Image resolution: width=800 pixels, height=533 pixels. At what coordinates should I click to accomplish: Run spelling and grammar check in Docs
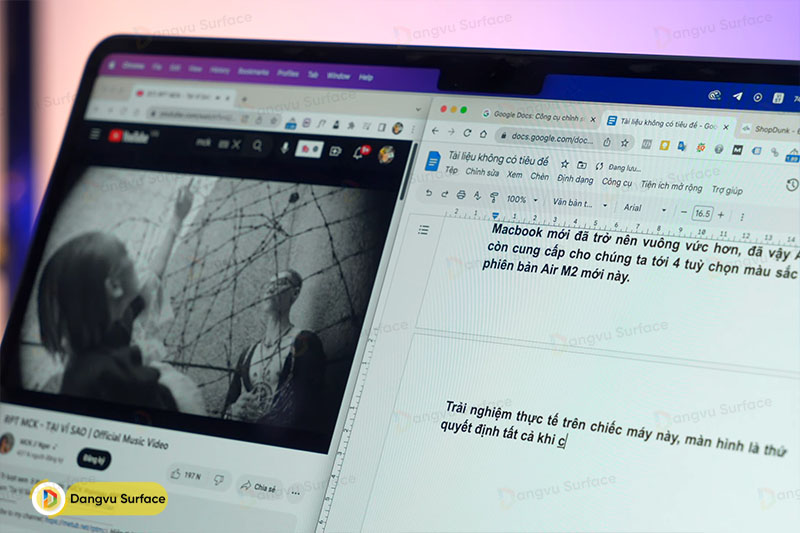[x=478, y=195]
